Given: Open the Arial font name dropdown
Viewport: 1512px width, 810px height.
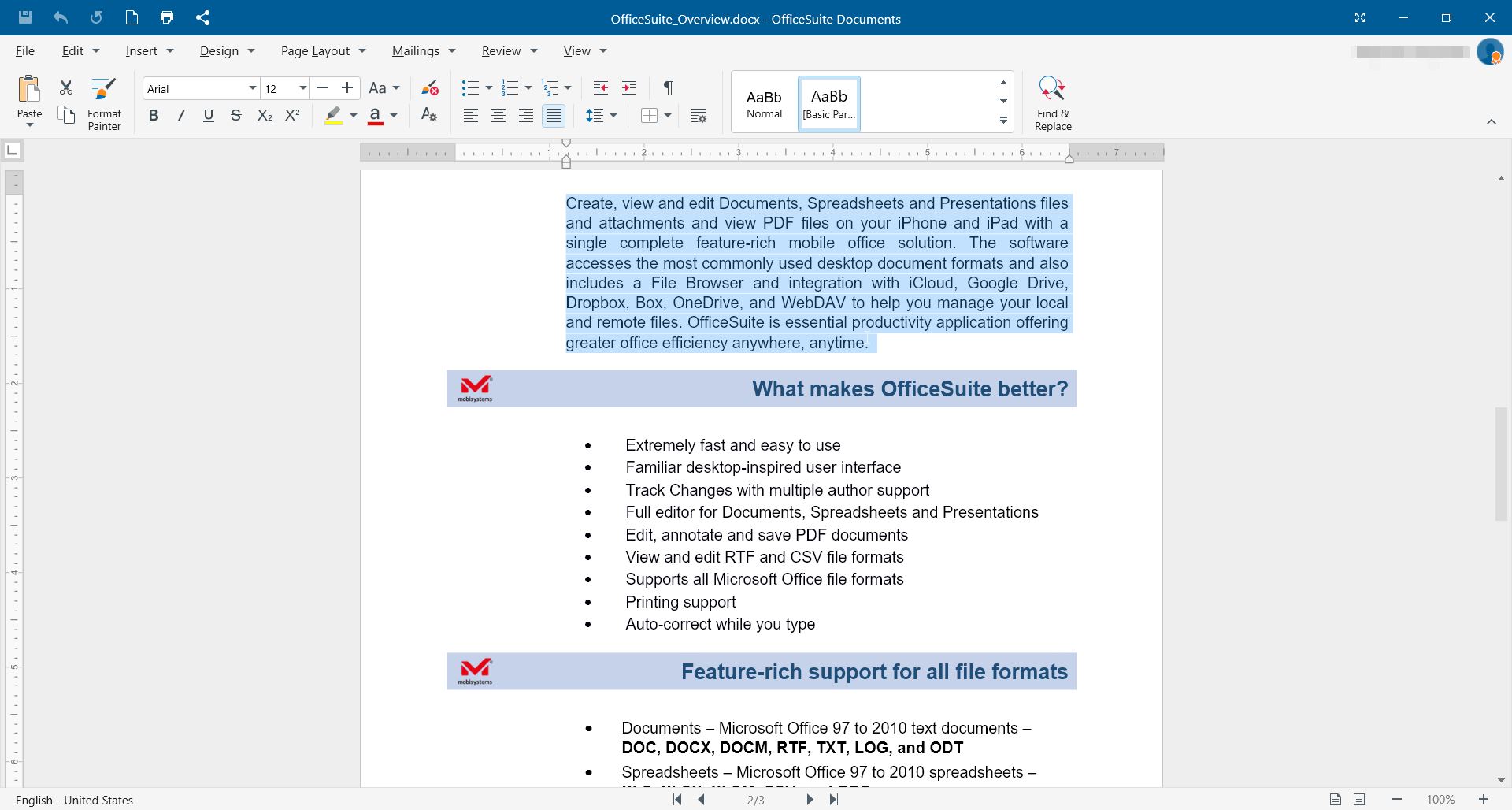Looking at the screenshot, I should 252,88.
